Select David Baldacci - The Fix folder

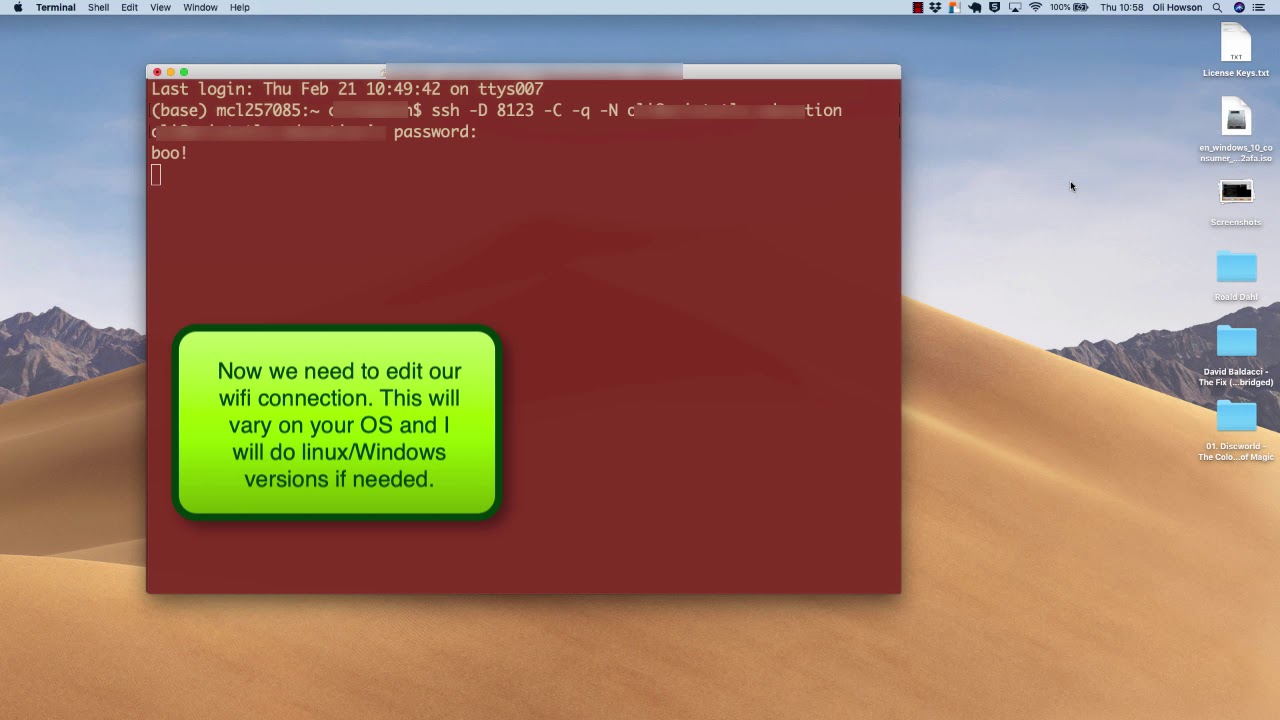[1236, 356]
